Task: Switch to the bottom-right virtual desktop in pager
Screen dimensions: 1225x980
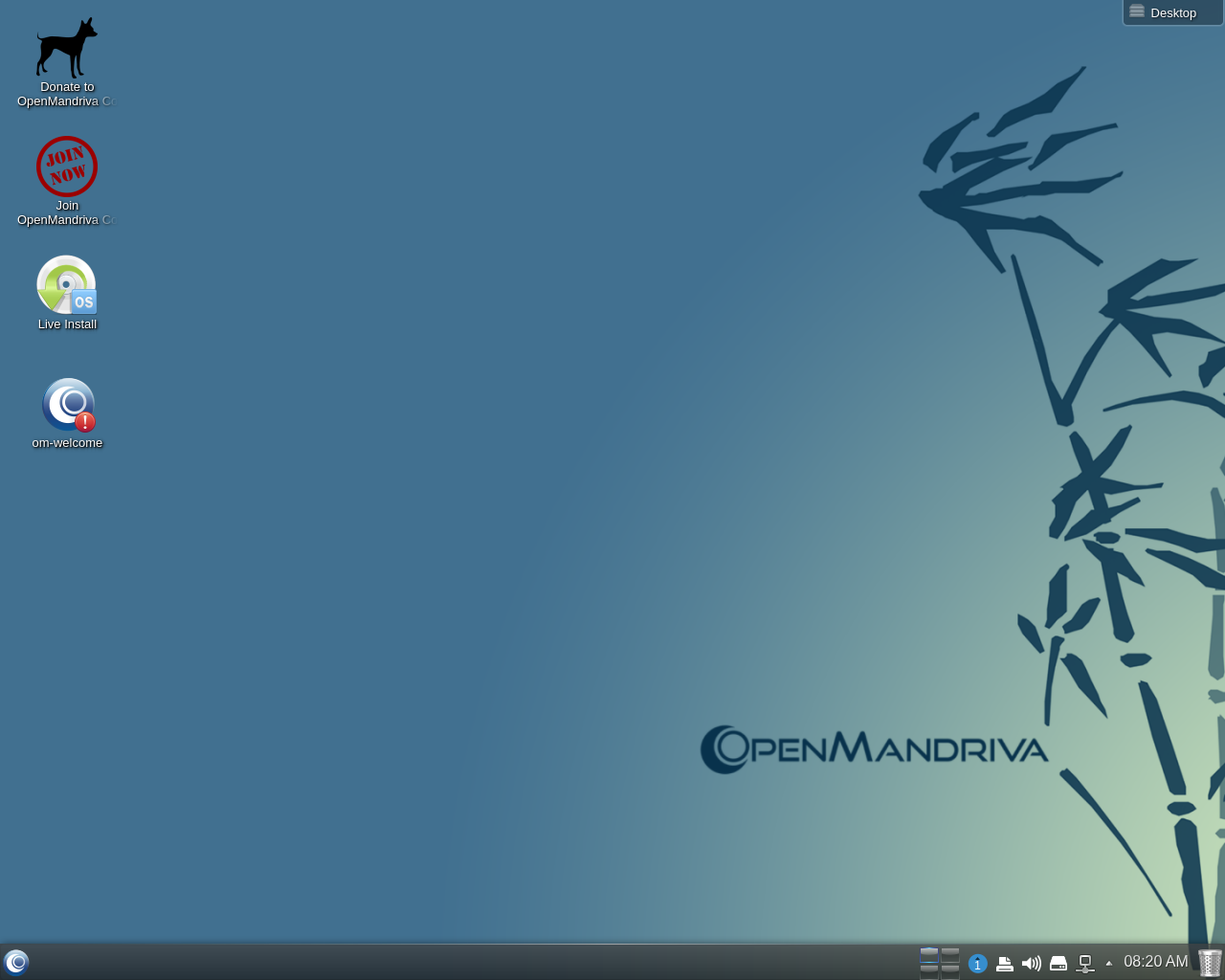Action: pyautogui.click(x=950, y=971)
